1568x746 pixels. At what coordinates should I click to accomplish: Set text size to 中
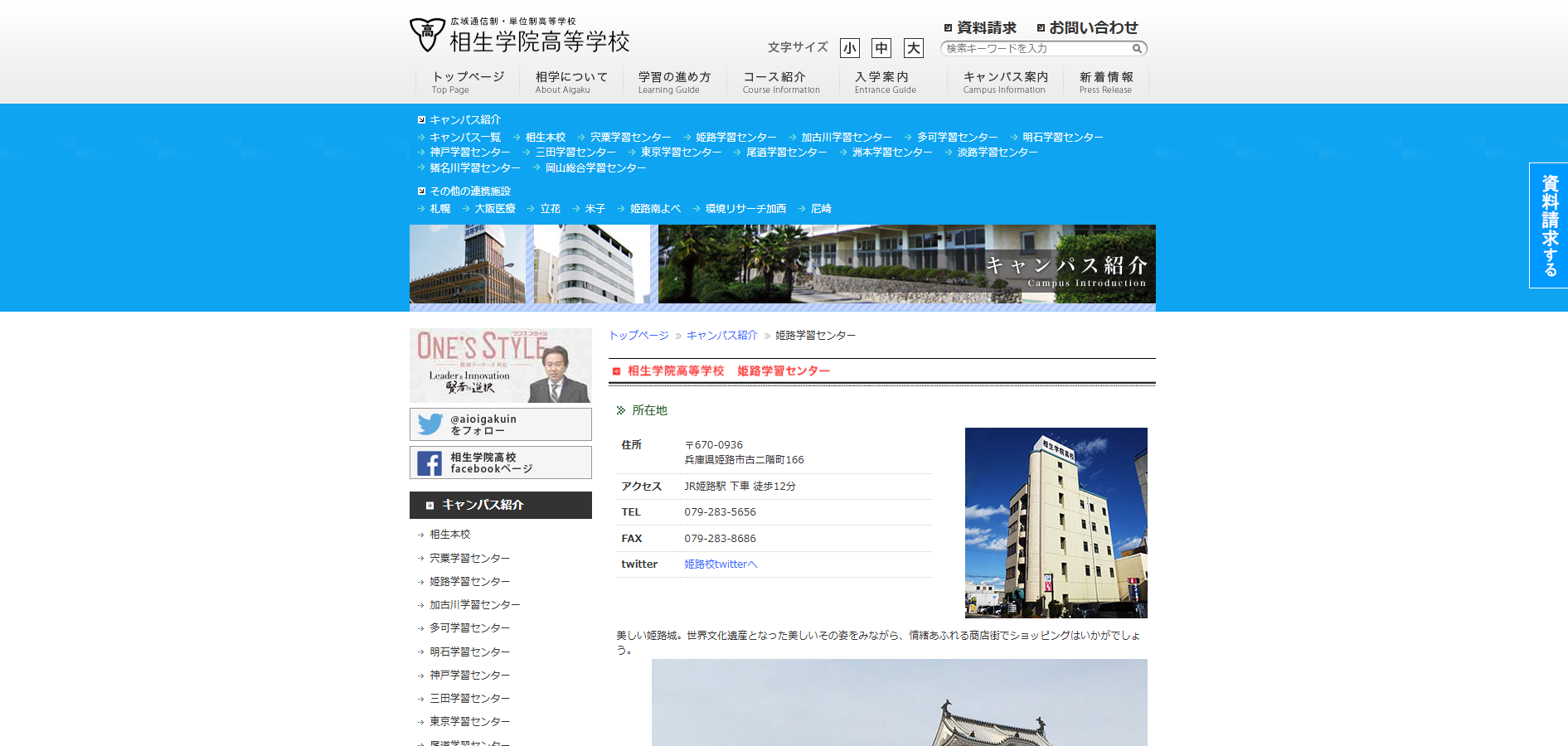(x=881, y=48)
